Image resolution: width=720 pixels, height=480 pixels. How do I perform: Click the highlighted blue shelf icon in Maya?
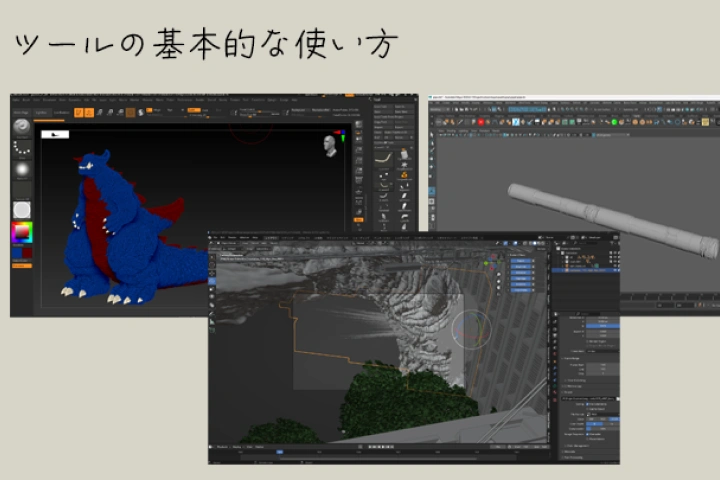point(516,122)
